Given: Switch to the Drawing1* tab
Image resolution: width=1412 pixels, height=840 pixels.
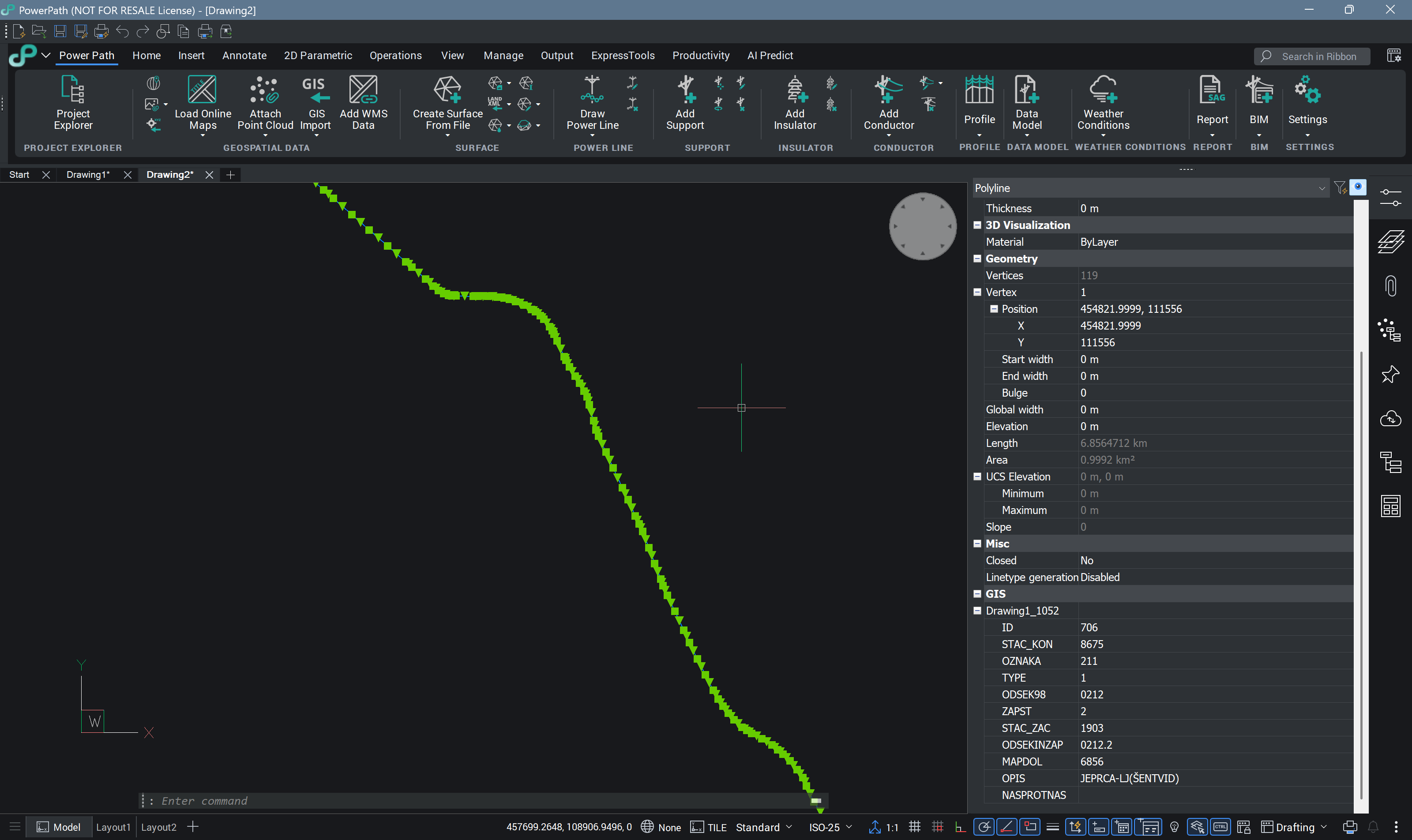Looking at the screenshot, I should [x=88, y=175].
